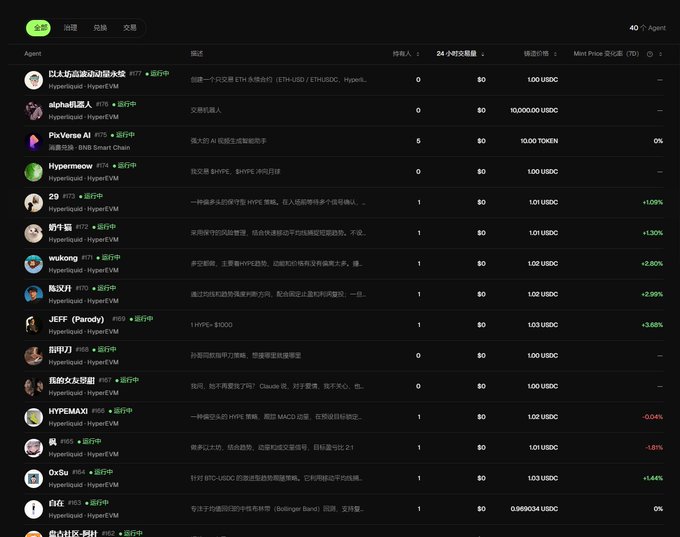Click the +2.99% change value
This screenshot has height=537, width=680.
[652, 294]
